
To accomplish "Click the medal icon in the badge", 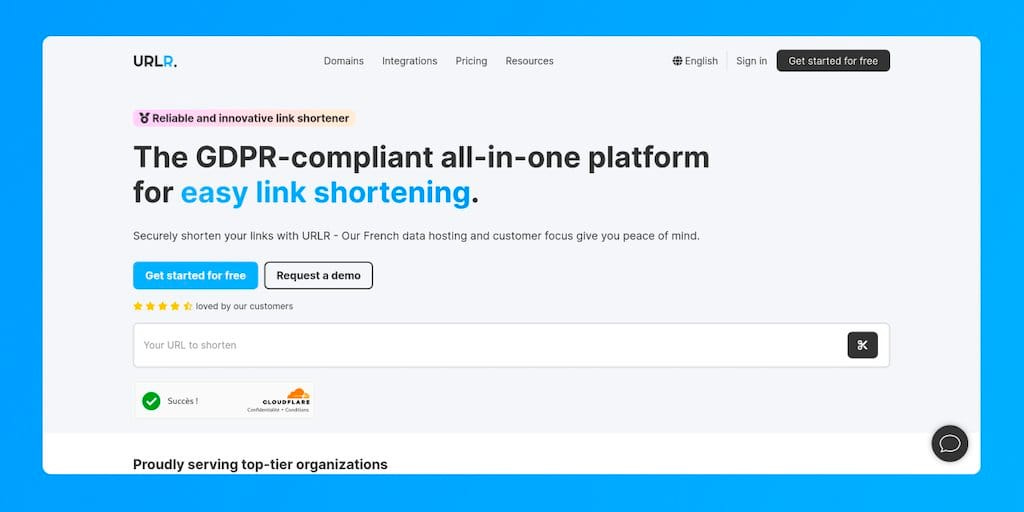I will coord(144,118).
